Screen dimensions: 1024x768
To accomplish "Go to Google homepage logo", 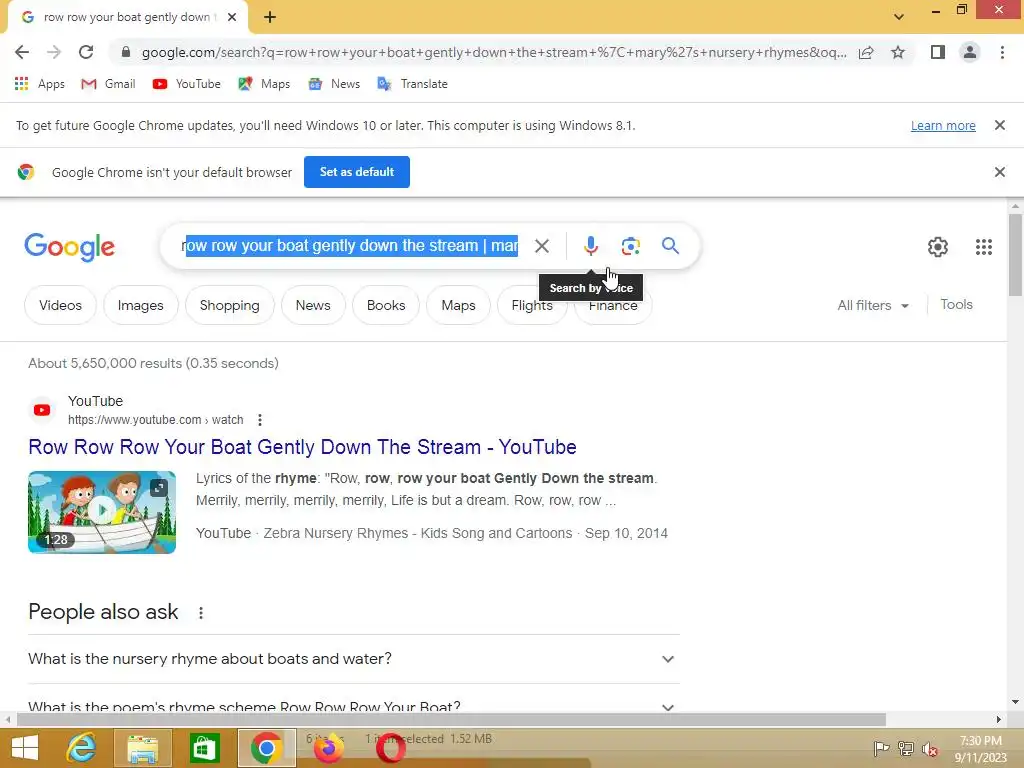I will click(69, 247).
